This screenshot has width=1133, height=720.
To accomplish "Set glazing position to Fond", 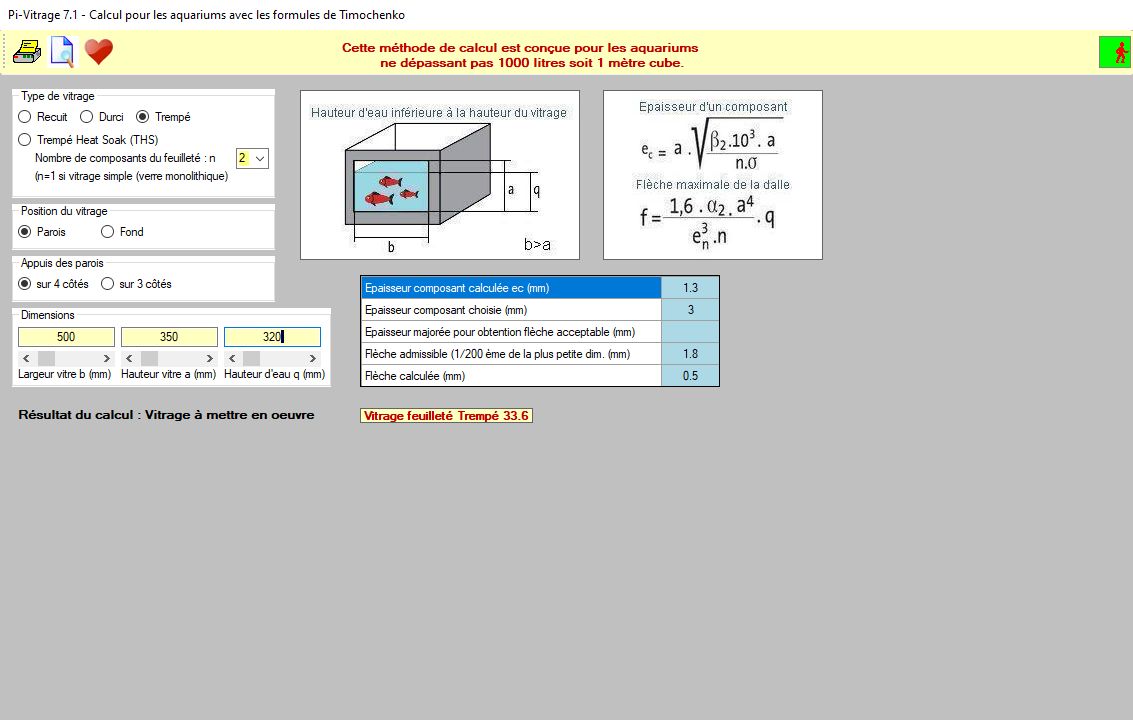I will [x=108, y=232].
